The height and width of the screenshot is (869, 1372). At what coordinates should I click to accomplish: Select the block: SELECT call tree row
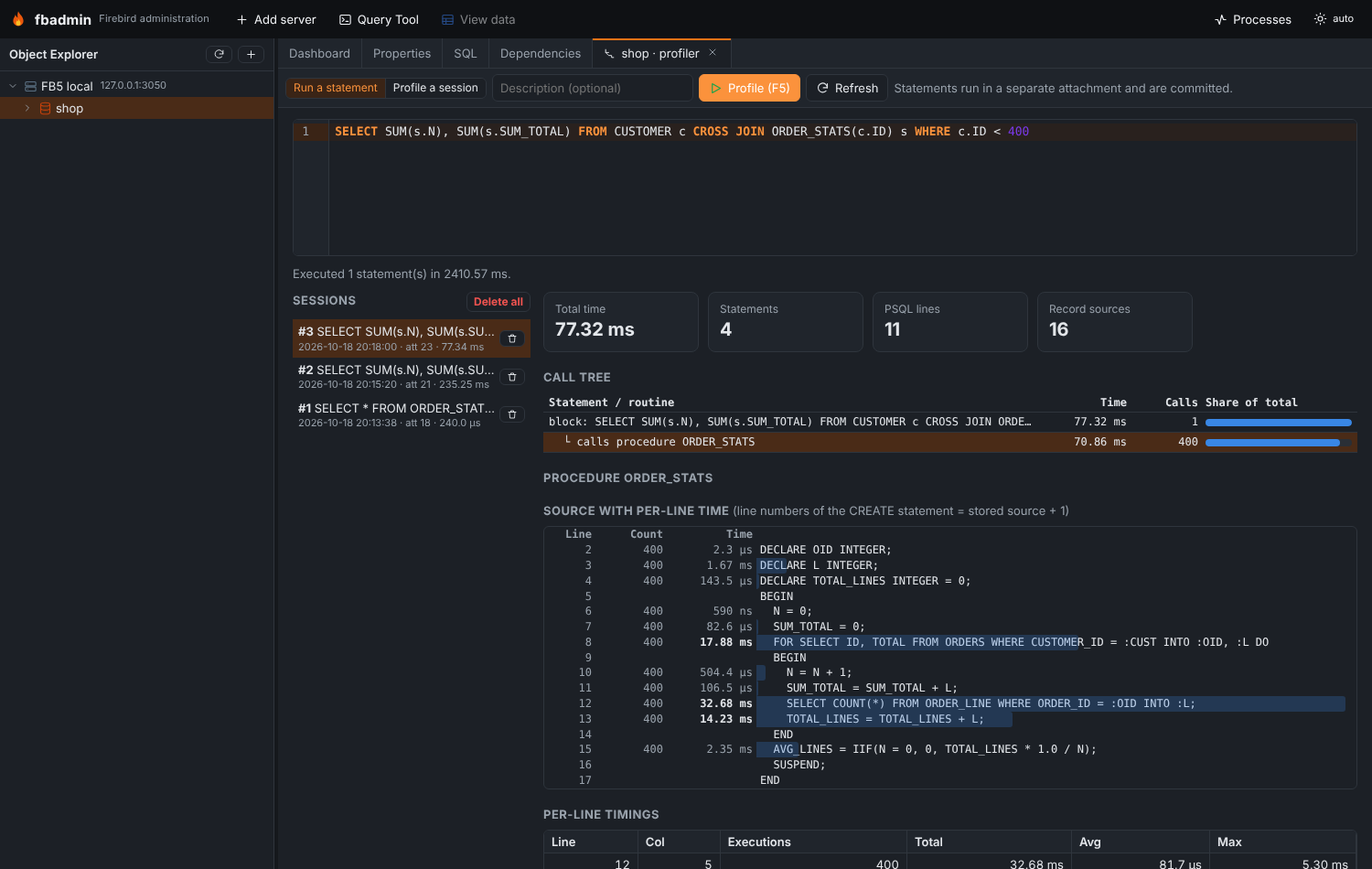tap(950, 422)
